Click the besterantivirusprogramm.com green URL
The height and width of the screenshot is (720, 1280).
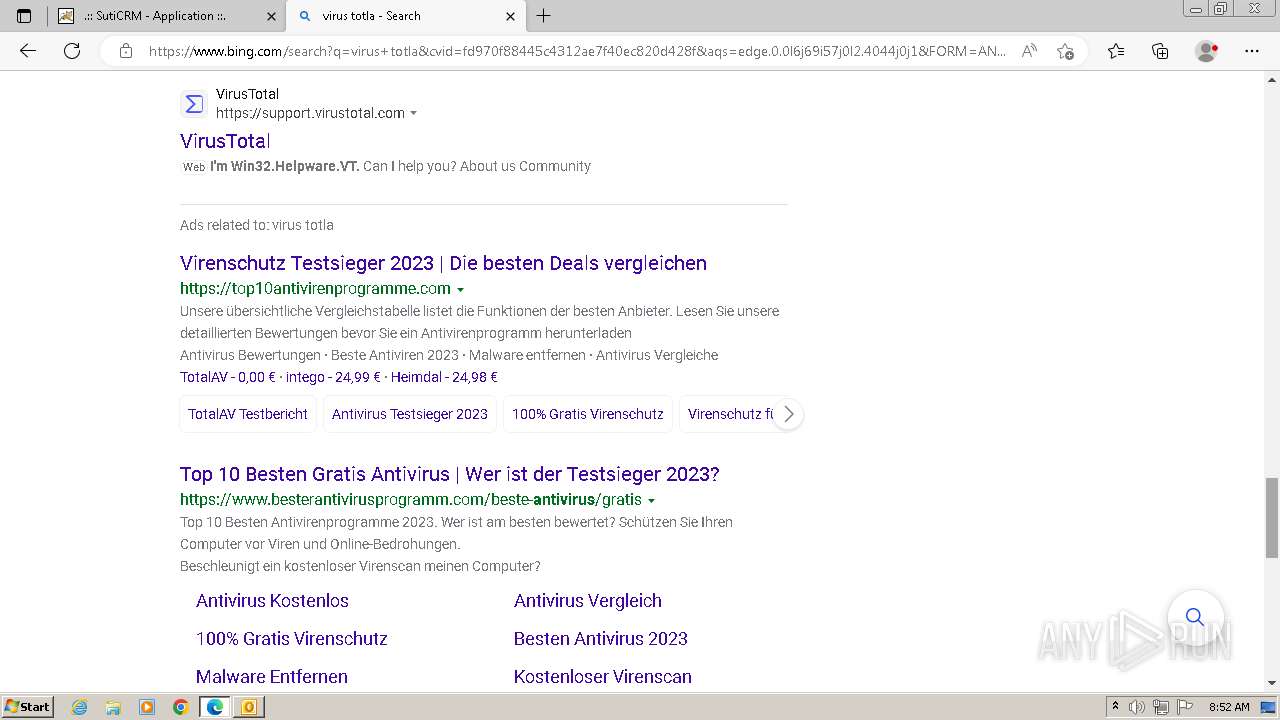(x=411, y=500)
